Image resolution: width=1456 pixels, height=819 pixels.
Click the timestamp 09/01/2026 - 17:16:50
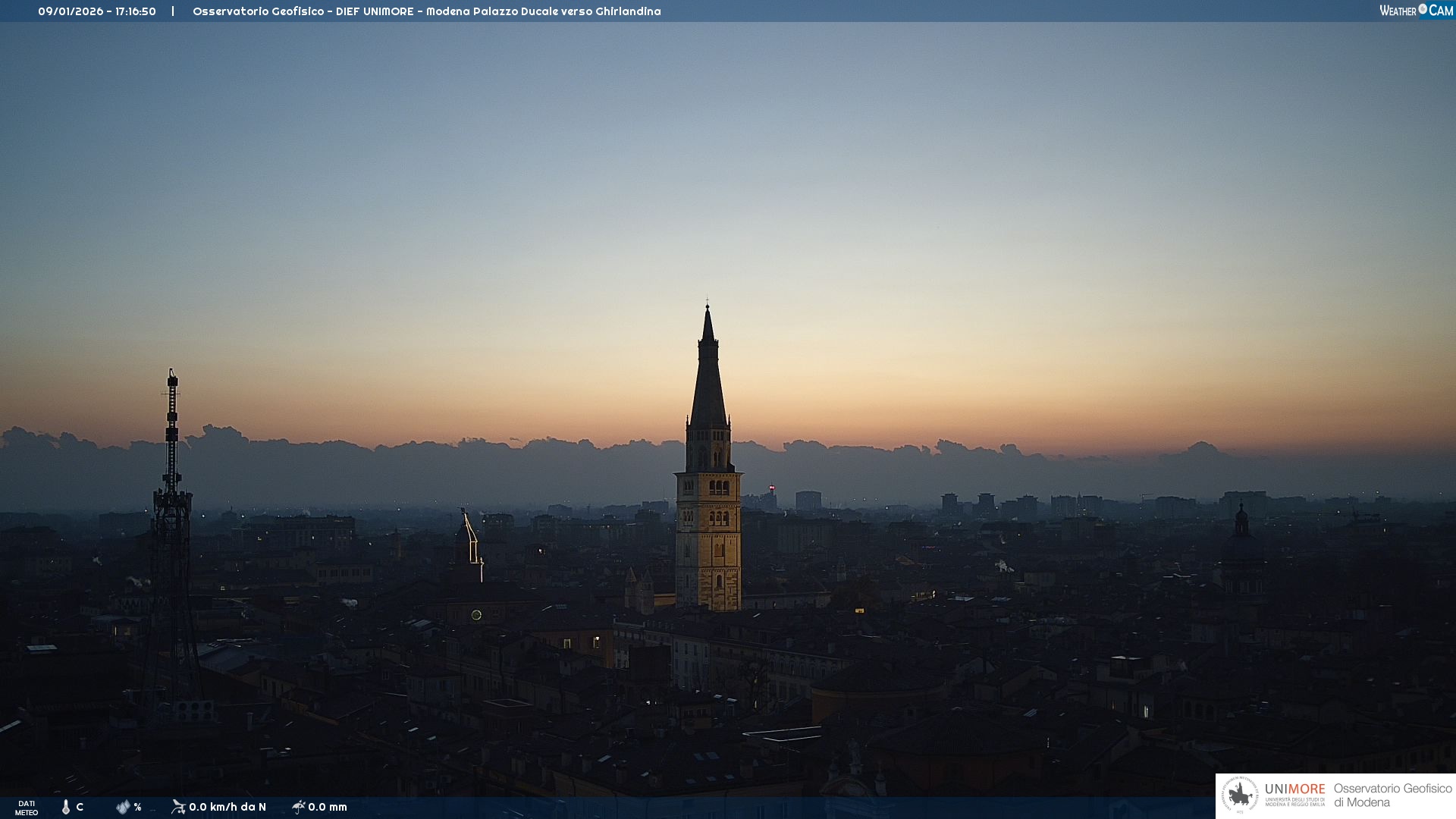(x=97, y=11)
